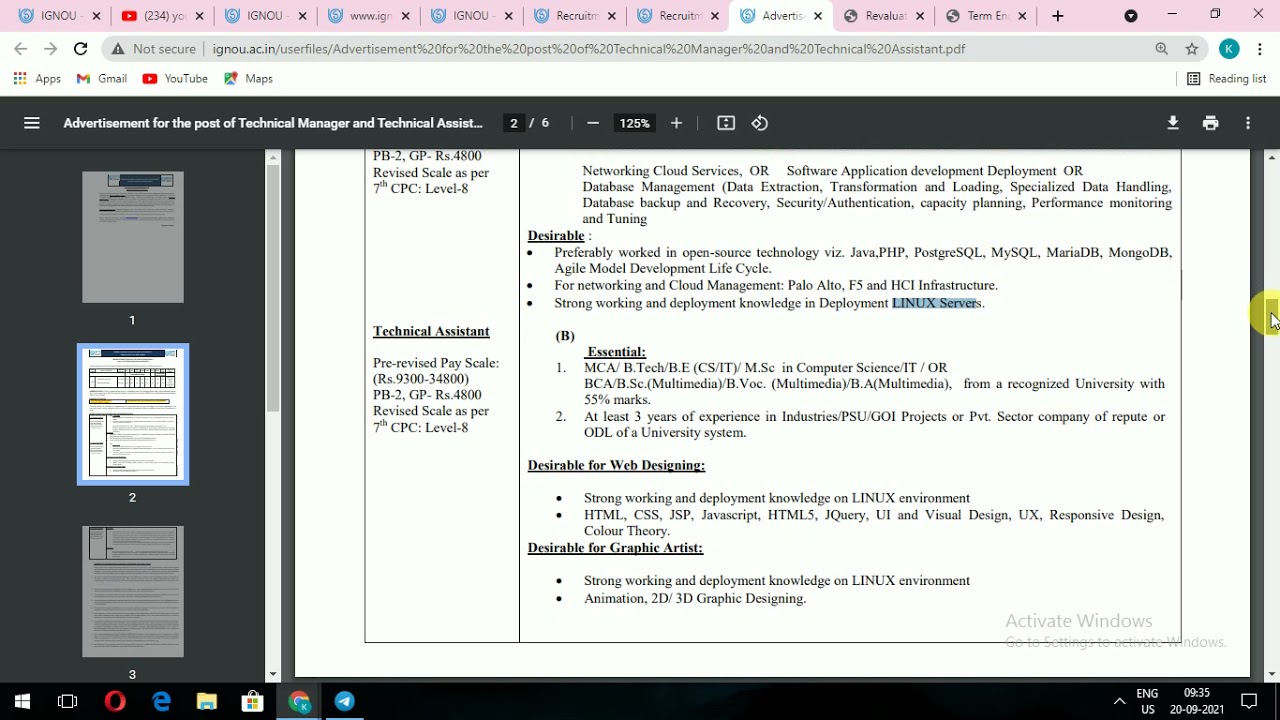
Task: Switch to the Term En tab
Action: 987,16
